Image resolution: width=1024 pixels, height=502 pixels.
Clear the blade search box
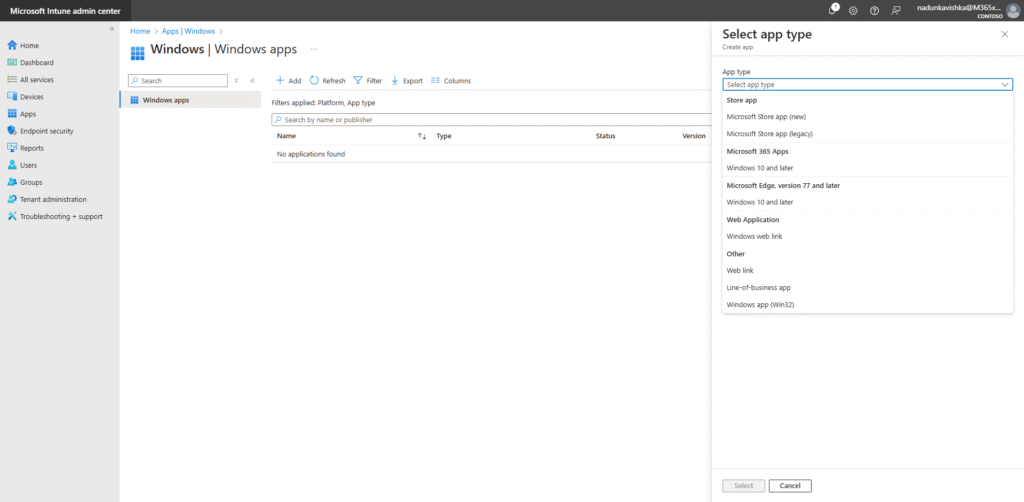tap(236, 81)
